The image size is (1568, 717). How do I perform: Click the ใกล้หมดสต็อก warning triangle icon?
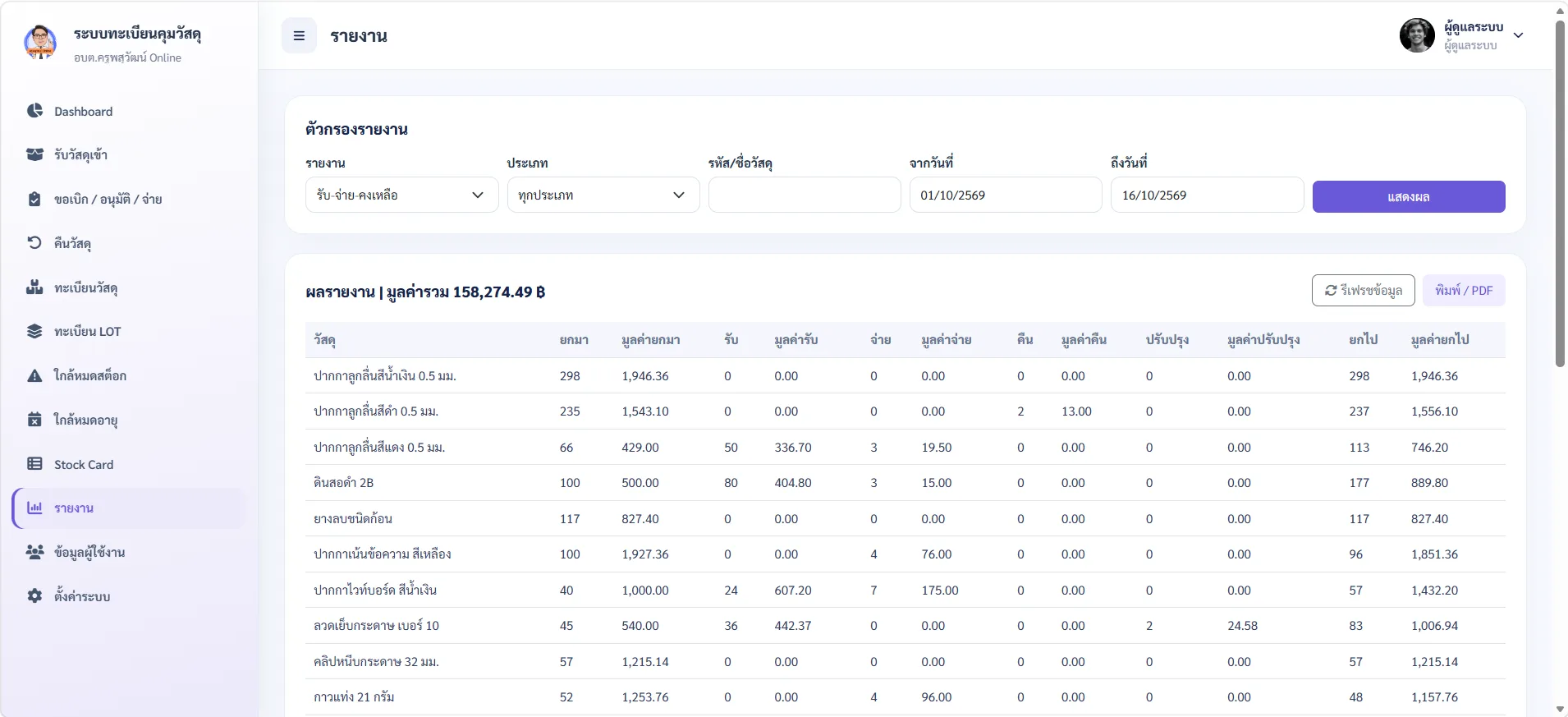34,375
